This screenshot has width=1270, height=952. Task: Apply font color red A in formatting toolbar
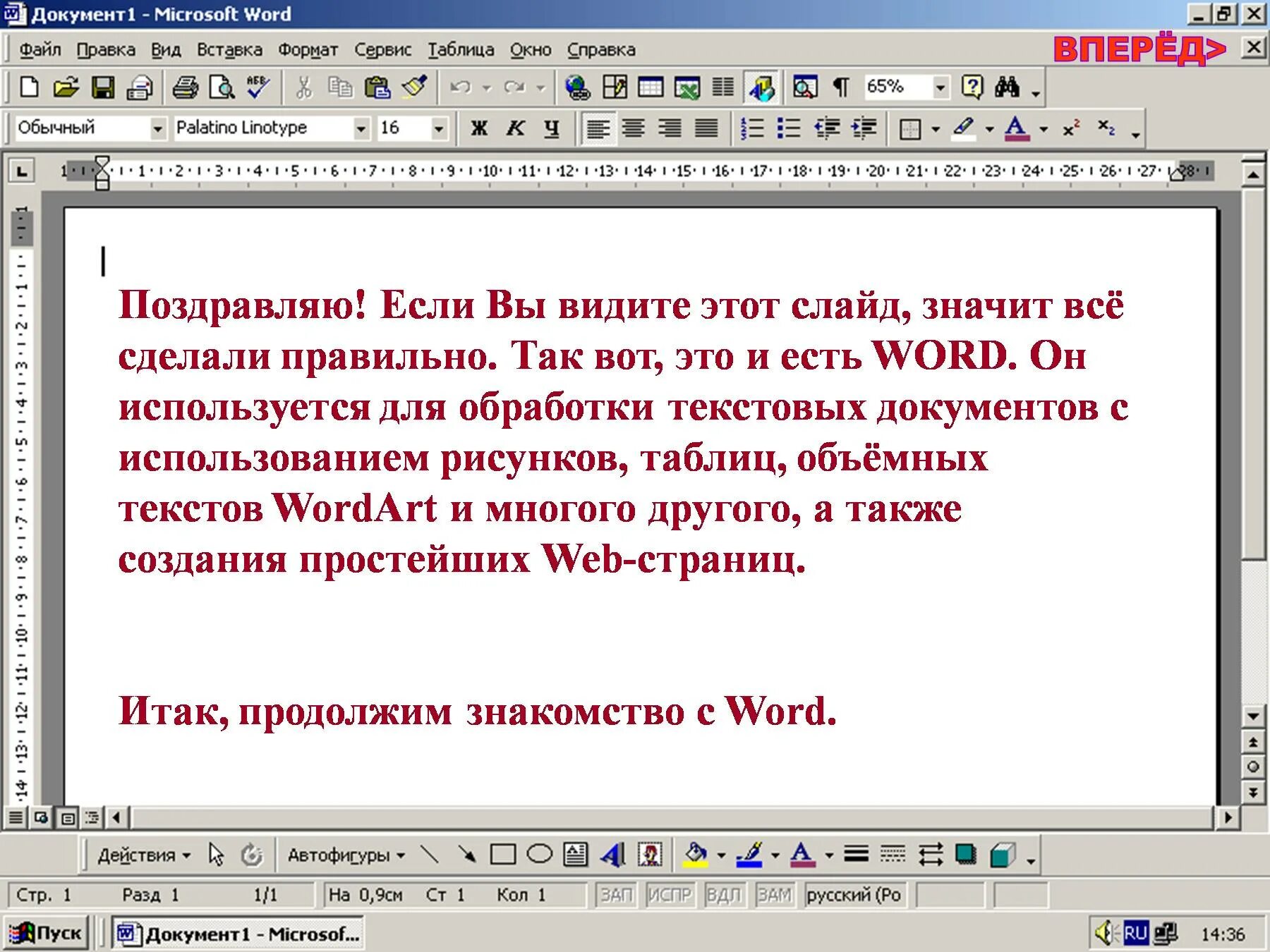1016,128
